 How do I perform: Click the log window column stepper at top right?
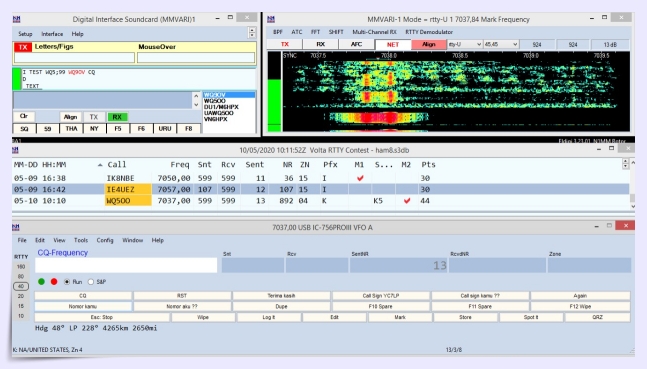pyautogui.click(x=626, y=164)
